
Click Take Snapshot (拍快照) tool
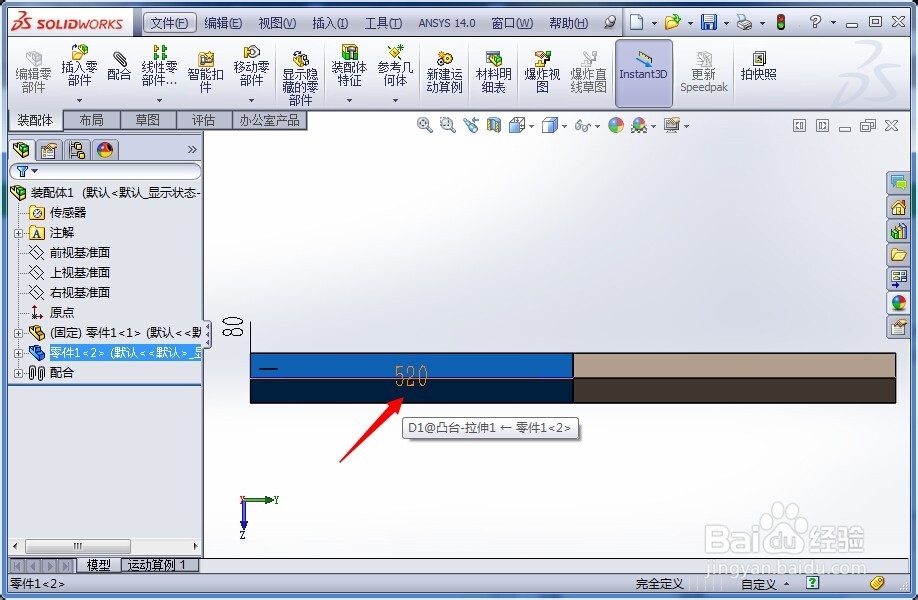click(x=759, y=66)
